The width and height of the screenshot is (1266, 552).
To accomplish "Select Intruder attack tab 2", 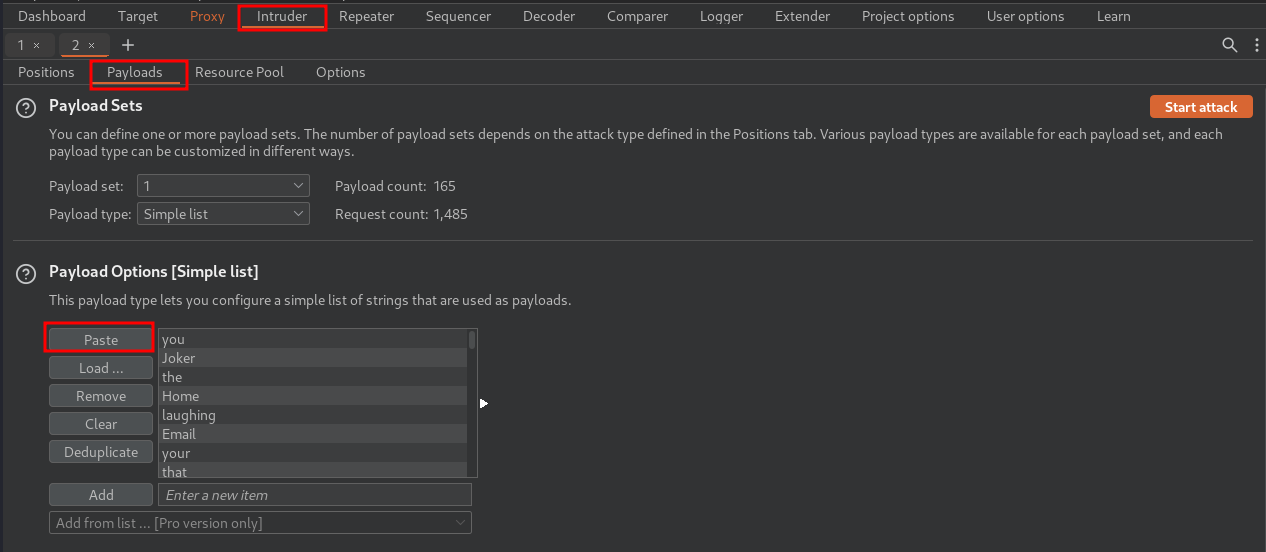I will coord(75,46).
